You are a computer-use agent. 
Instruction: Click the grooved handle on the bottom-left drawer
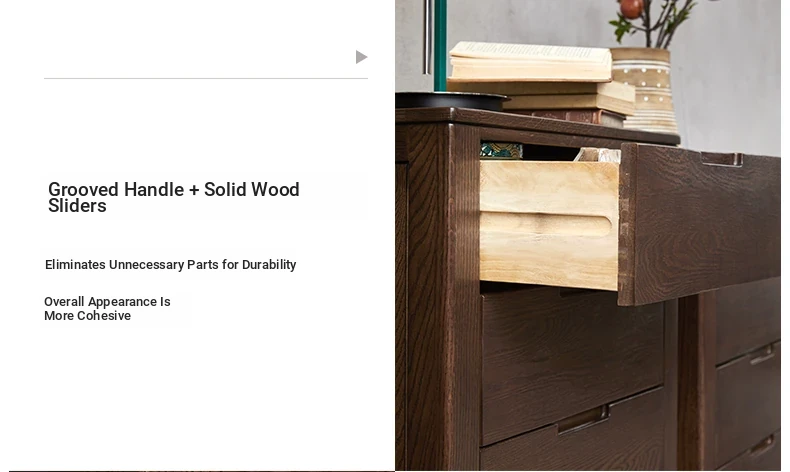[583, 419]
